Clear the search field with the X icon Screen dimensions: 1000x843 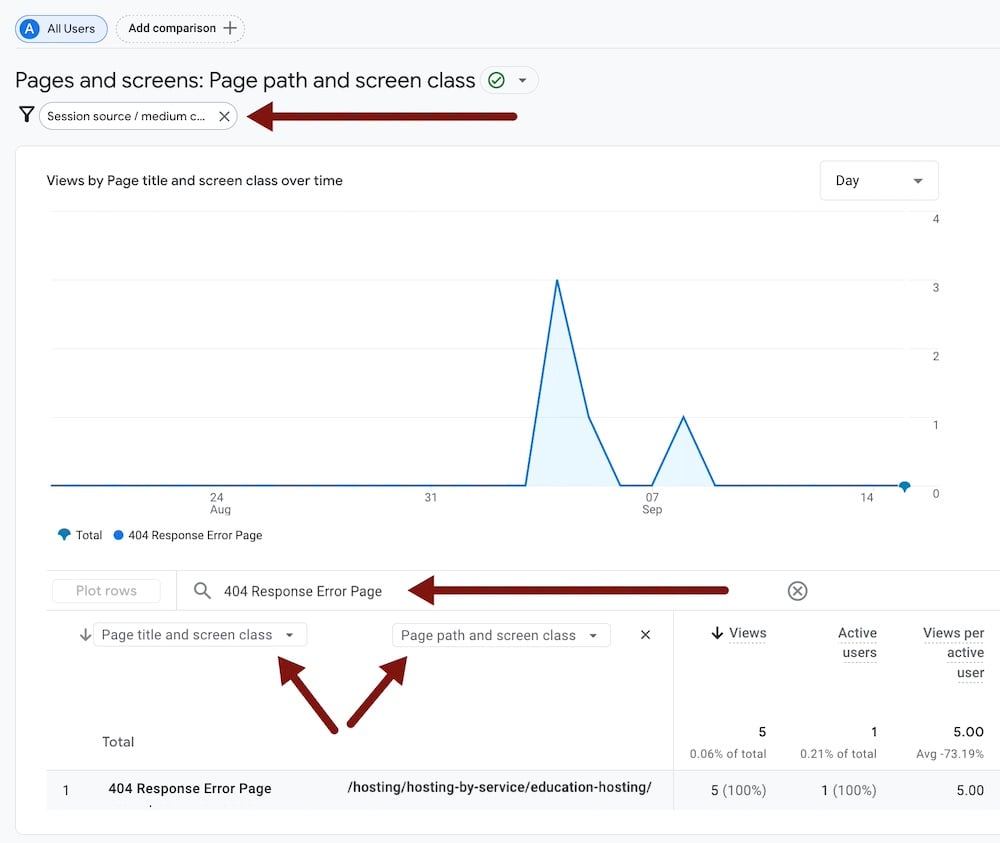pos(797,591)
